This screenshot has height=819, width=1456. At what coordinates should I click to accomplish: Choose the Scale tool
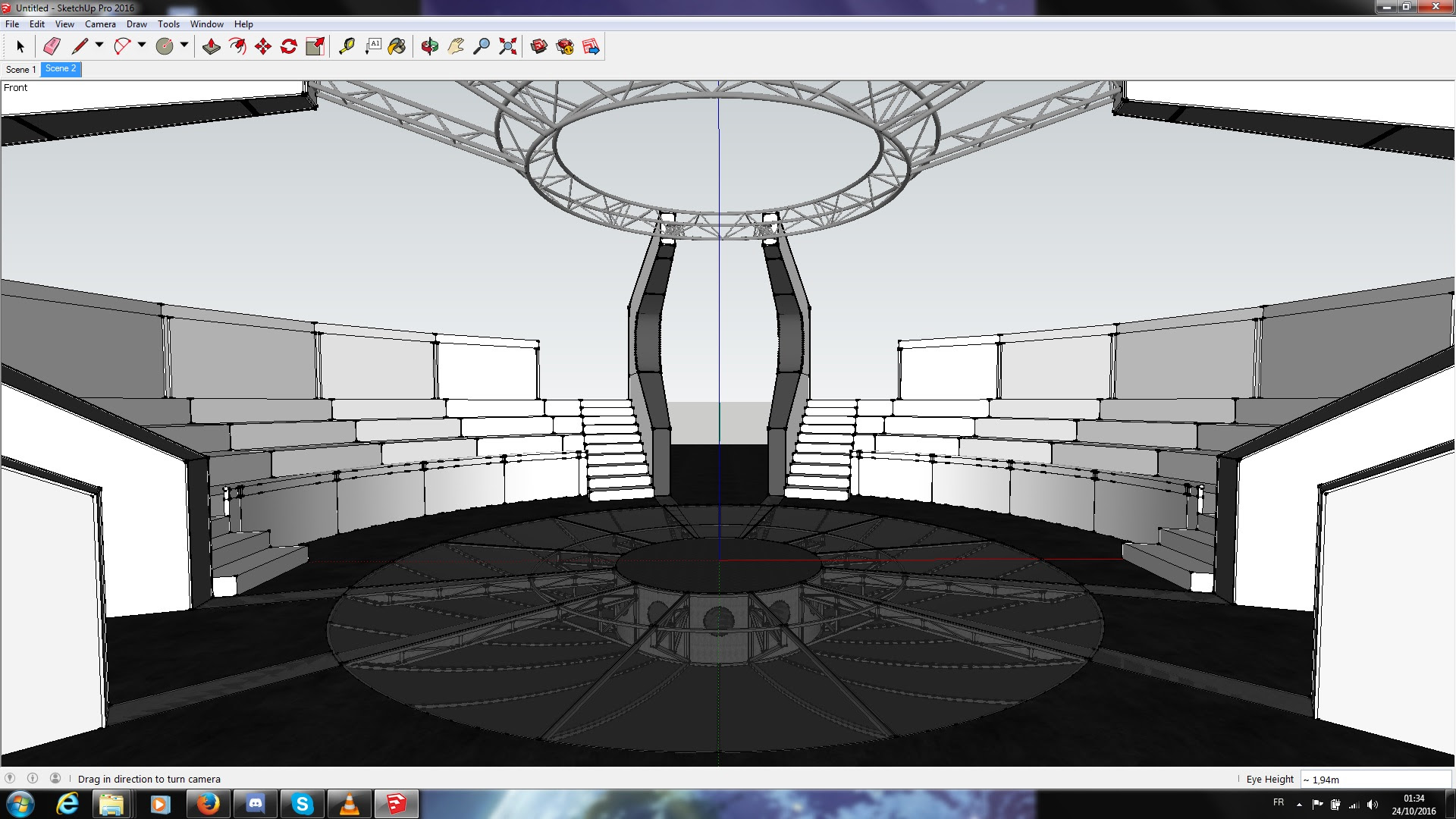point(314,45)
